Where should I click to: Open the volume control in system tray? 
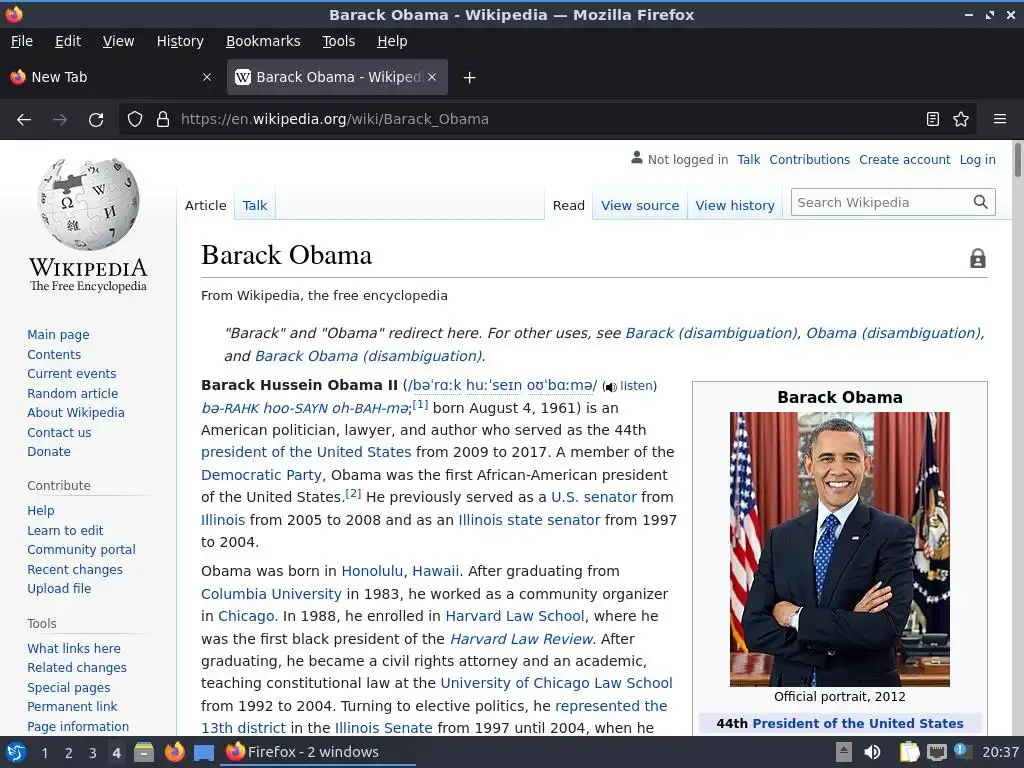point(872,752)
